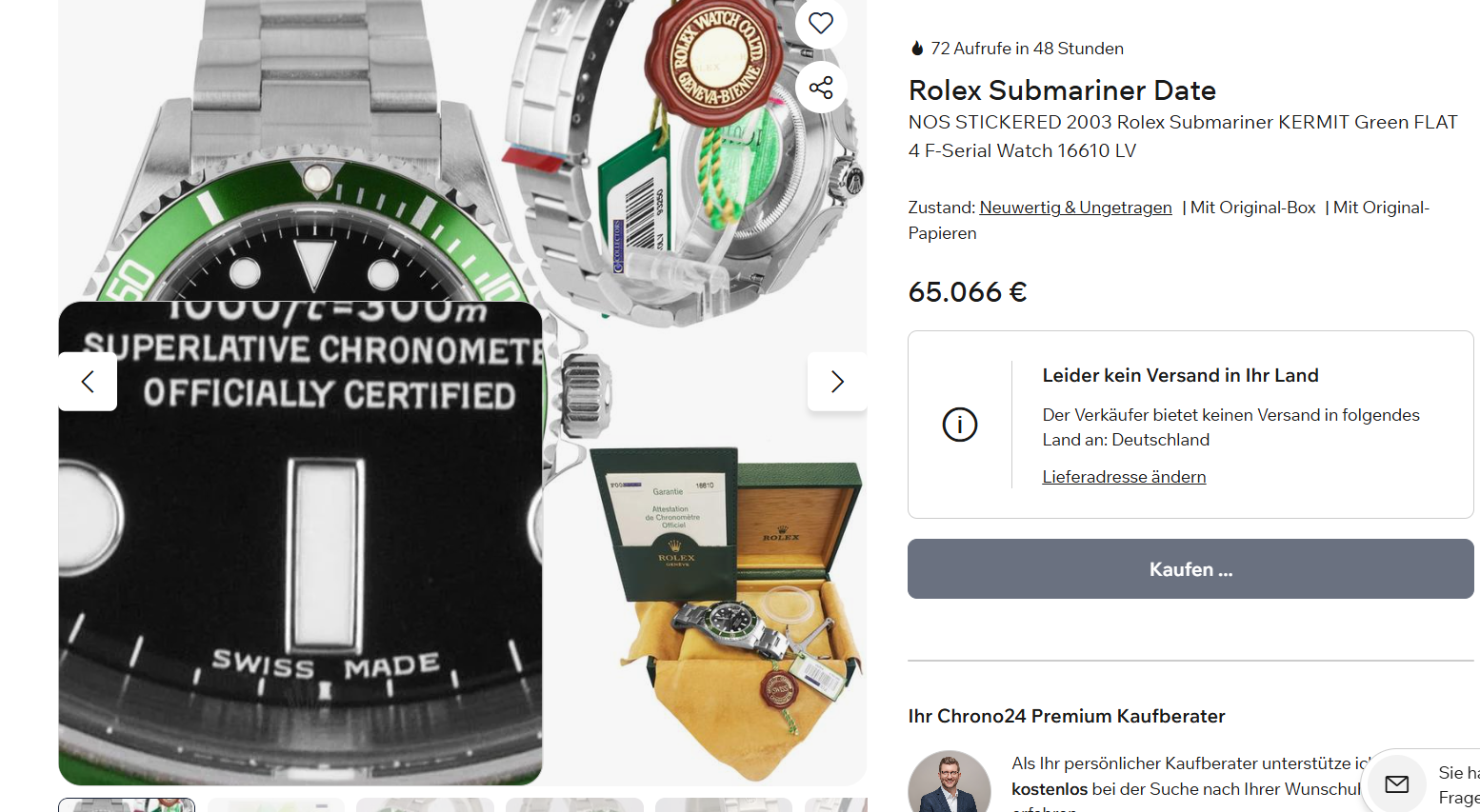Viewport: 1480px width, 812px height.
Task: Select the fifth gallery thumbnail
Action: click(x=724, y=805)
